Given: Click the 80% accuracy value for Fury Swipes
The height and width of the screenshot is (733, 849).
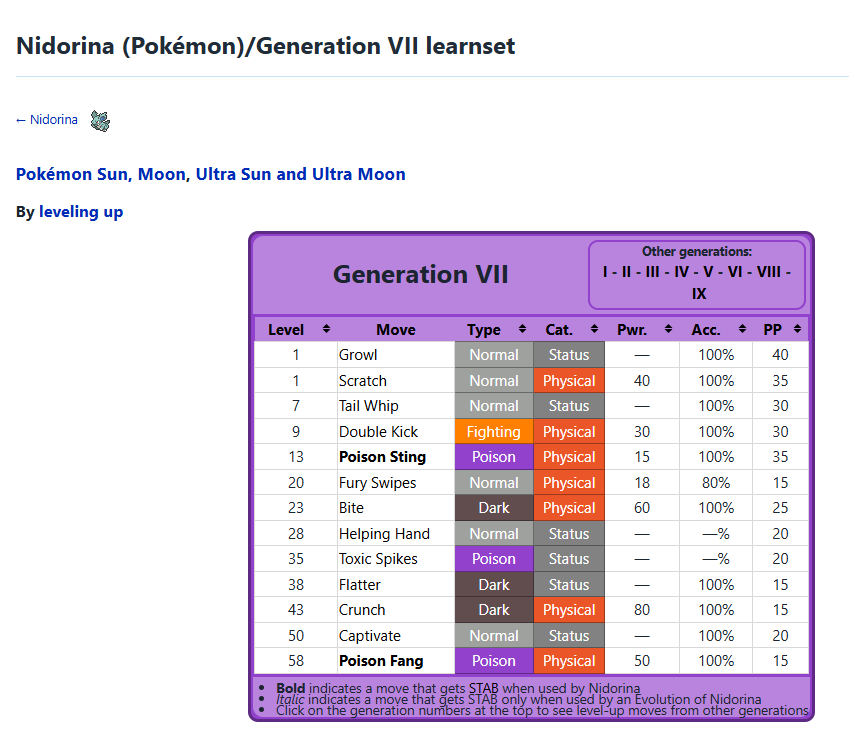Looking at the screenshot, I should click(x=716, y=483).
